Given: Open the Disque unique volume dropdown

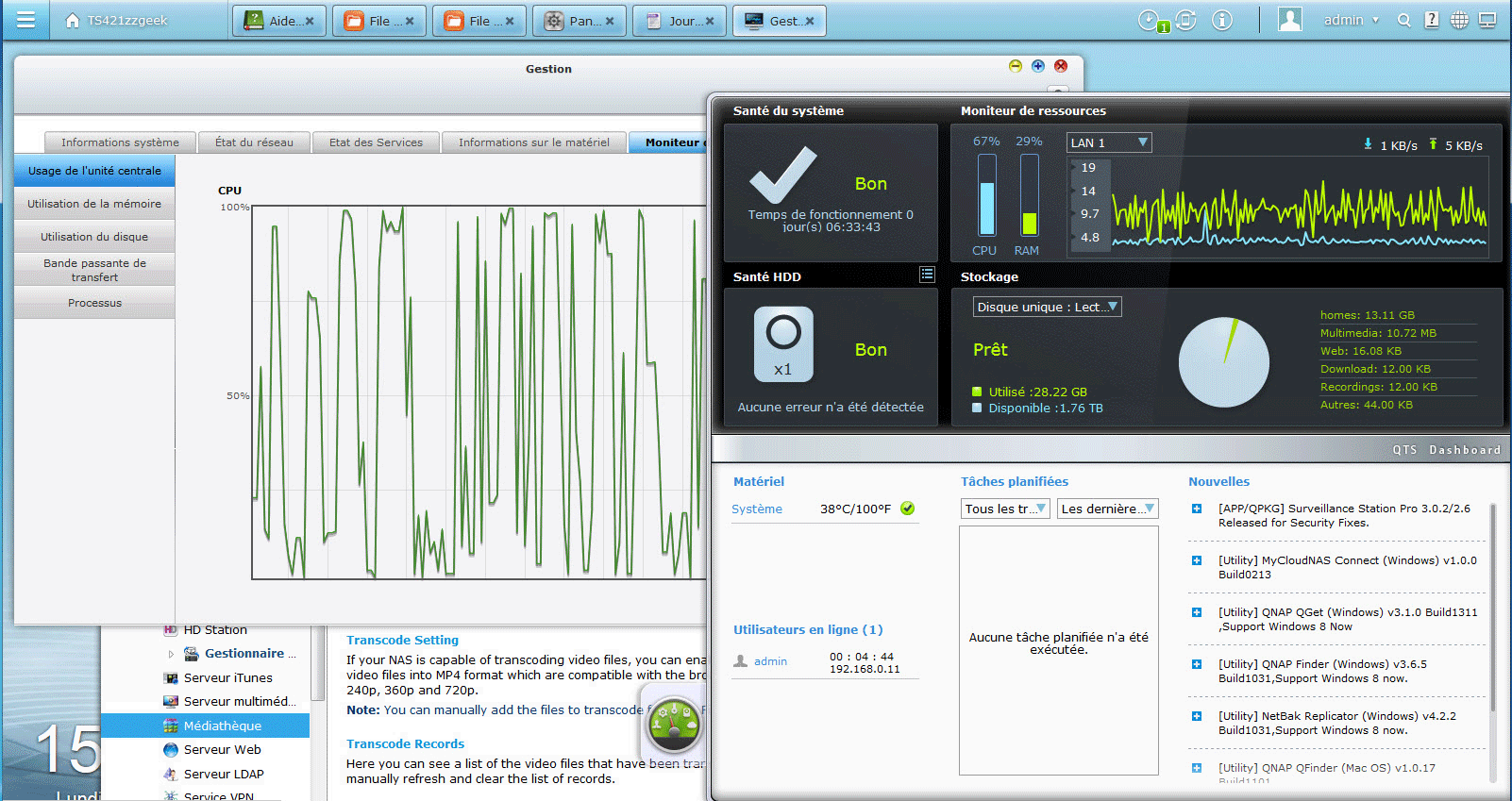Looking at the screenshot, I should pos(1047,307).
